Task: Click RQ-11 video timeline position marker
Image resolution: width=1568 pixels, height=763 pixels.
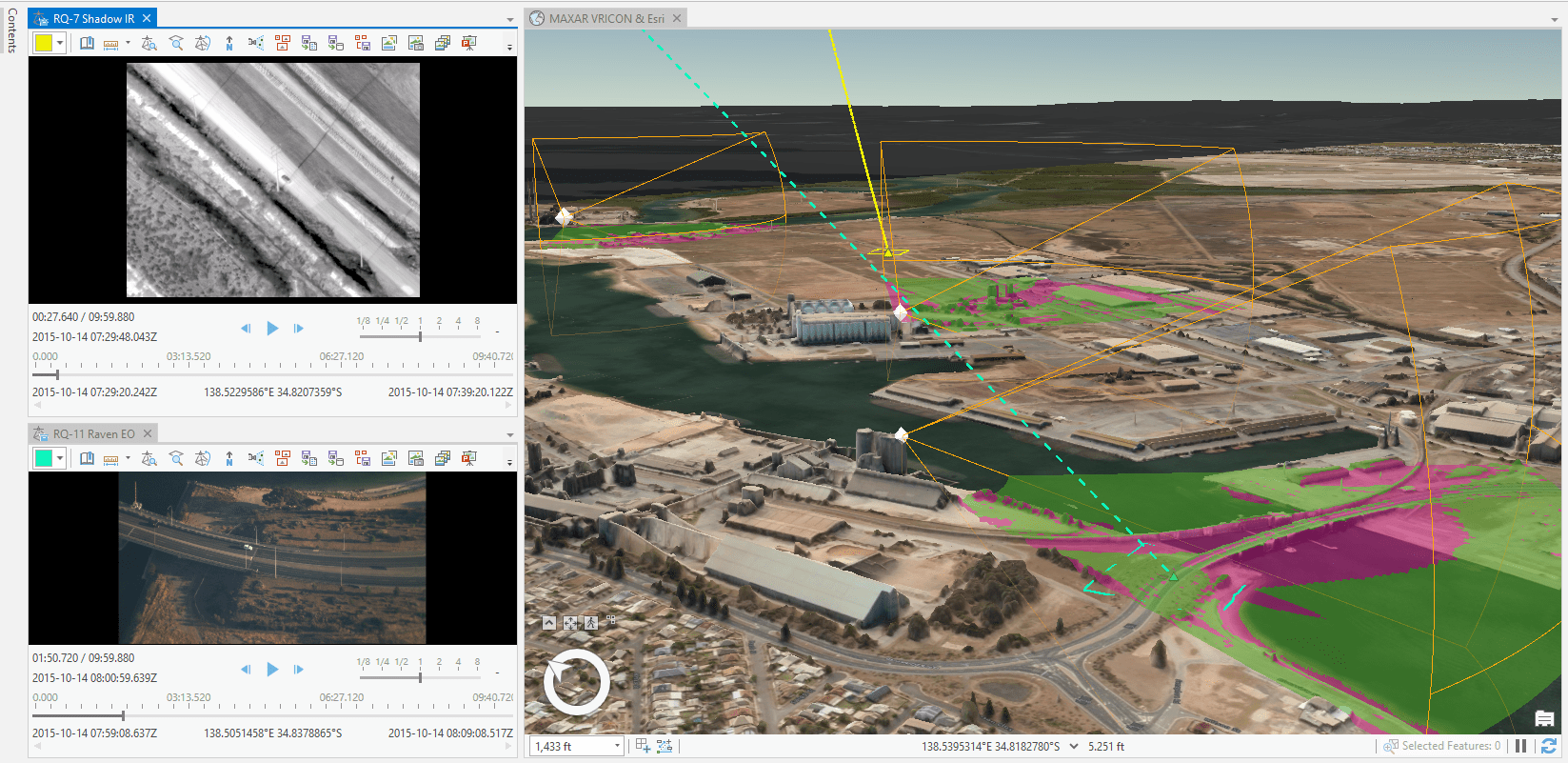Action: 123,715
